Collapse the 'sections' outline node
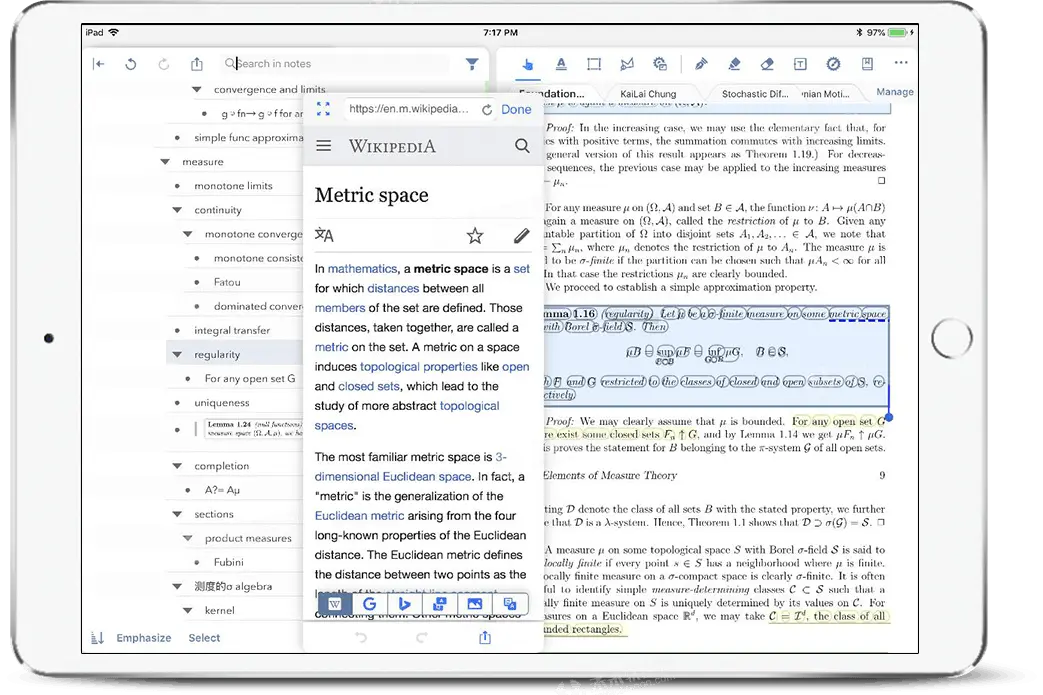Screen dimensions: 1043x695 pos(177,514)
